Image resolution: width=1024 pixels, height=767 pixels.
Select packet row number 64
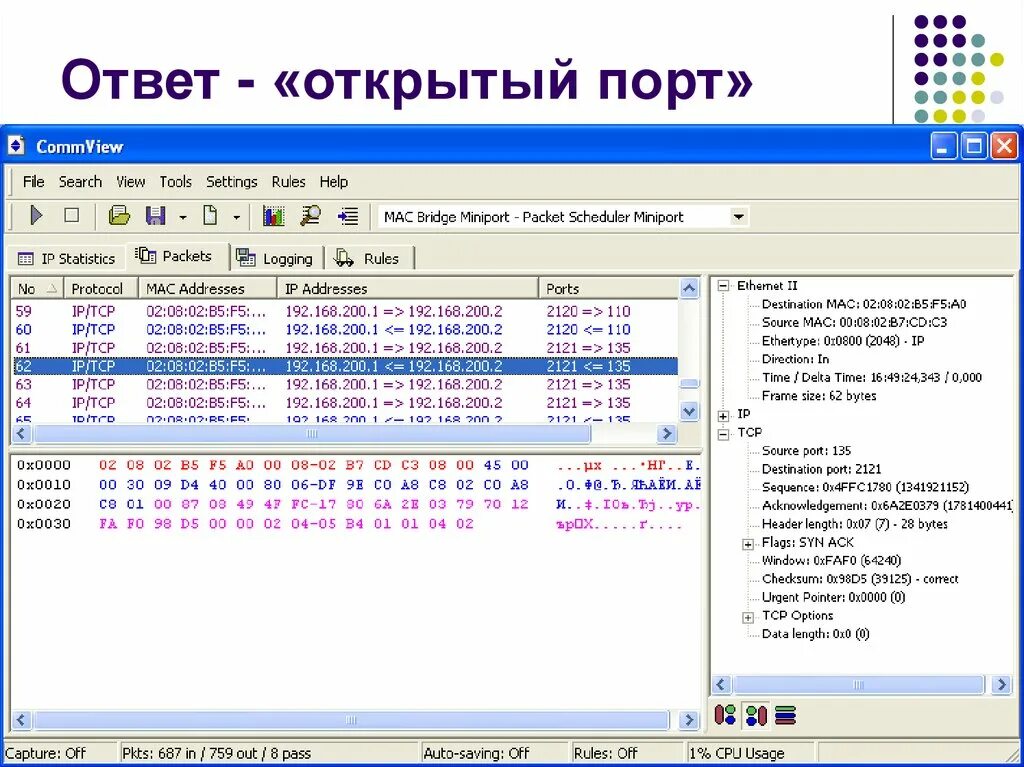point(345,402)
